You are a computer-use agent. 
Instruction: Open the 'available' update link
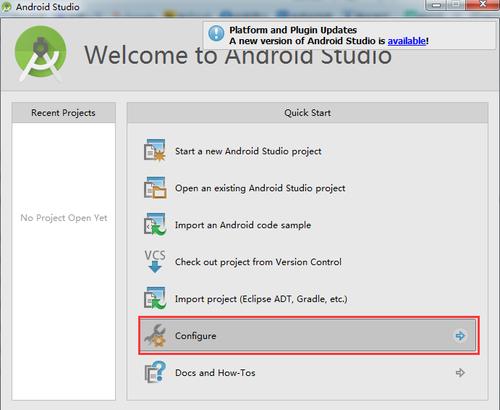click(407, 41)
